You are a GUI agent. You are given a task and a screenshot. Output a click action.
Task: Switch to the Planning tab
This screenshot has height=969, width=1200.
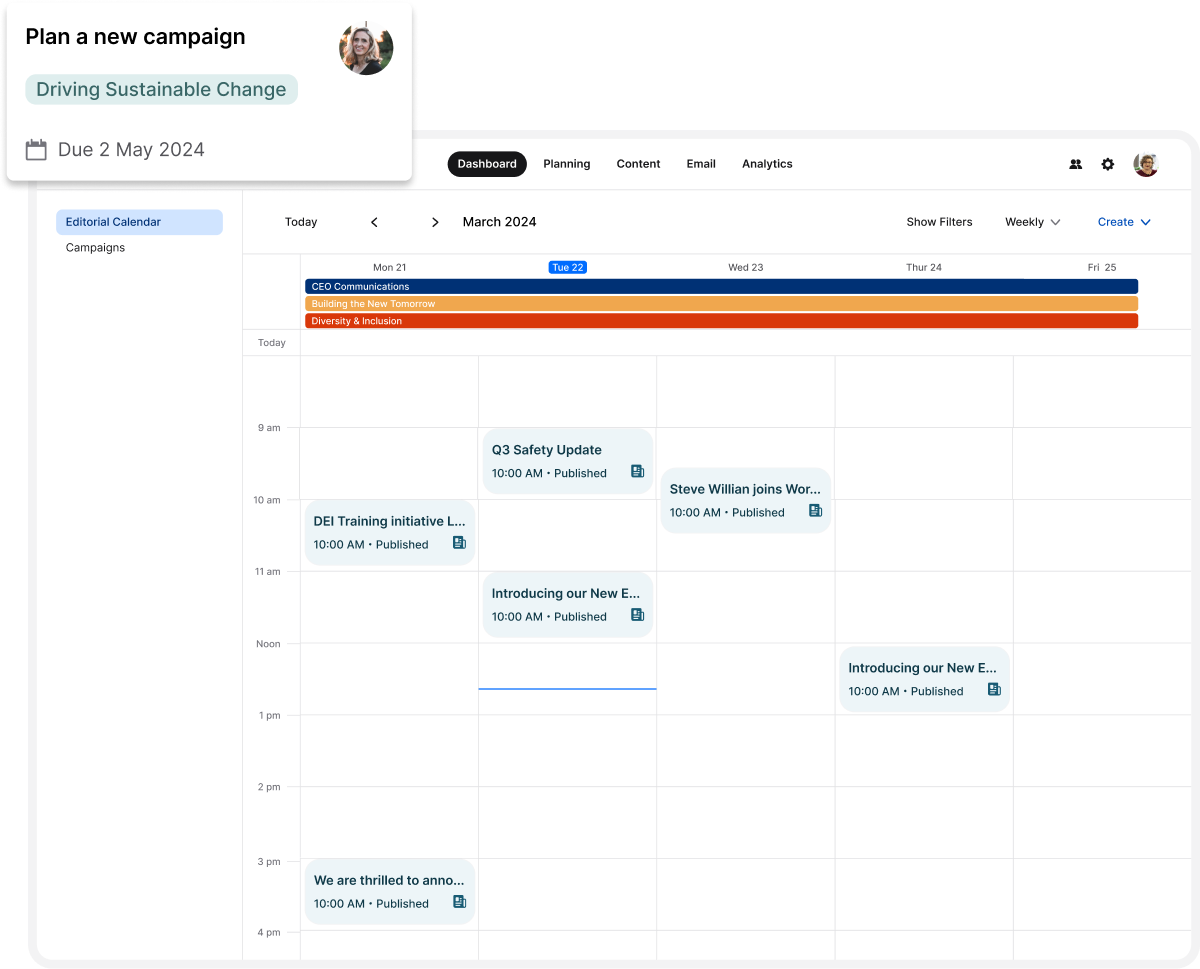(x=566, y=164)
